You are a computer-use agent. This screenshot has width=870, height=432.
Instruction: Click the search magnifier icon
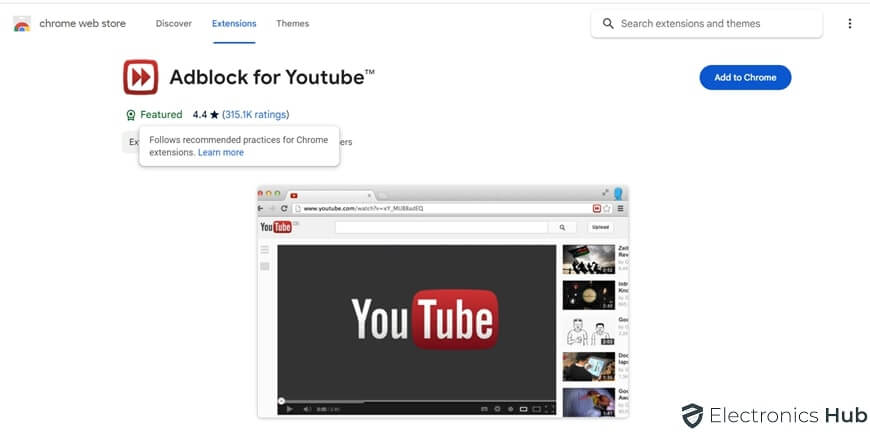tap(608, 24)
